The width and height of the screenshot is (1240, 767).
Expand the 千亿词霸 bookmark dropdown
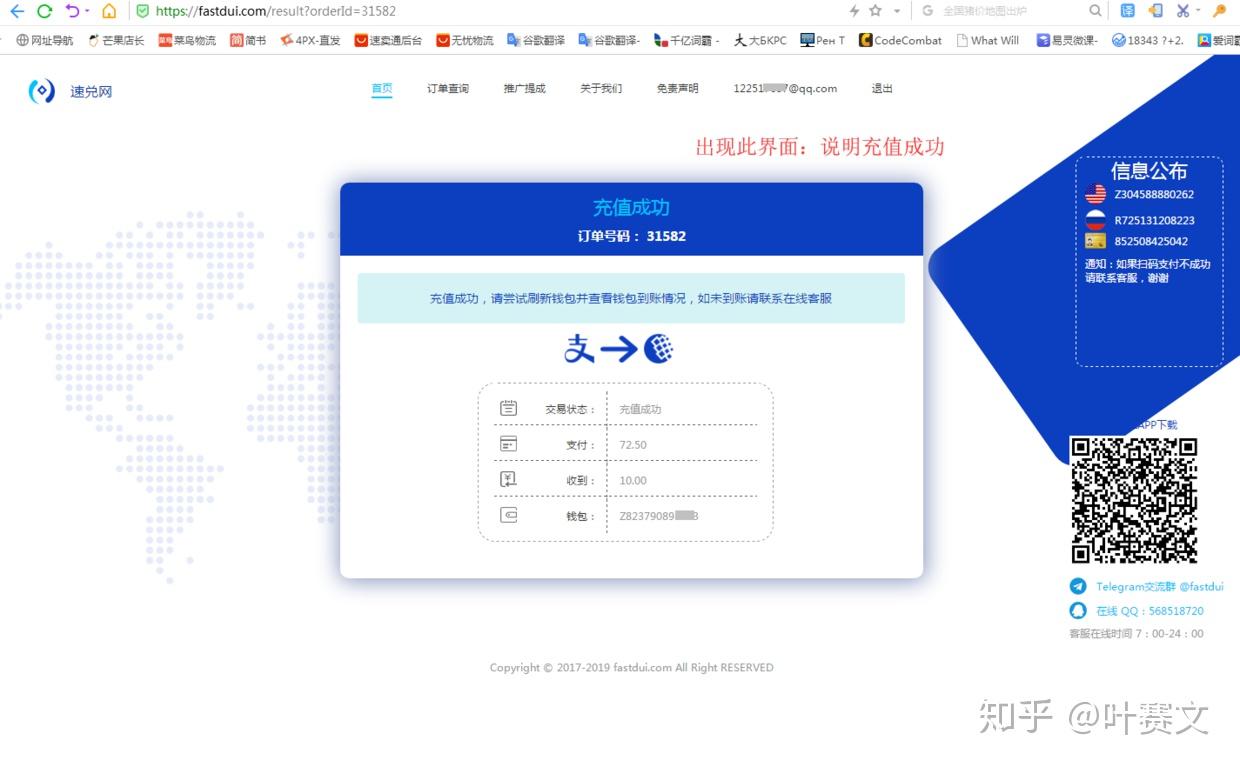click(x=717, y=40)
